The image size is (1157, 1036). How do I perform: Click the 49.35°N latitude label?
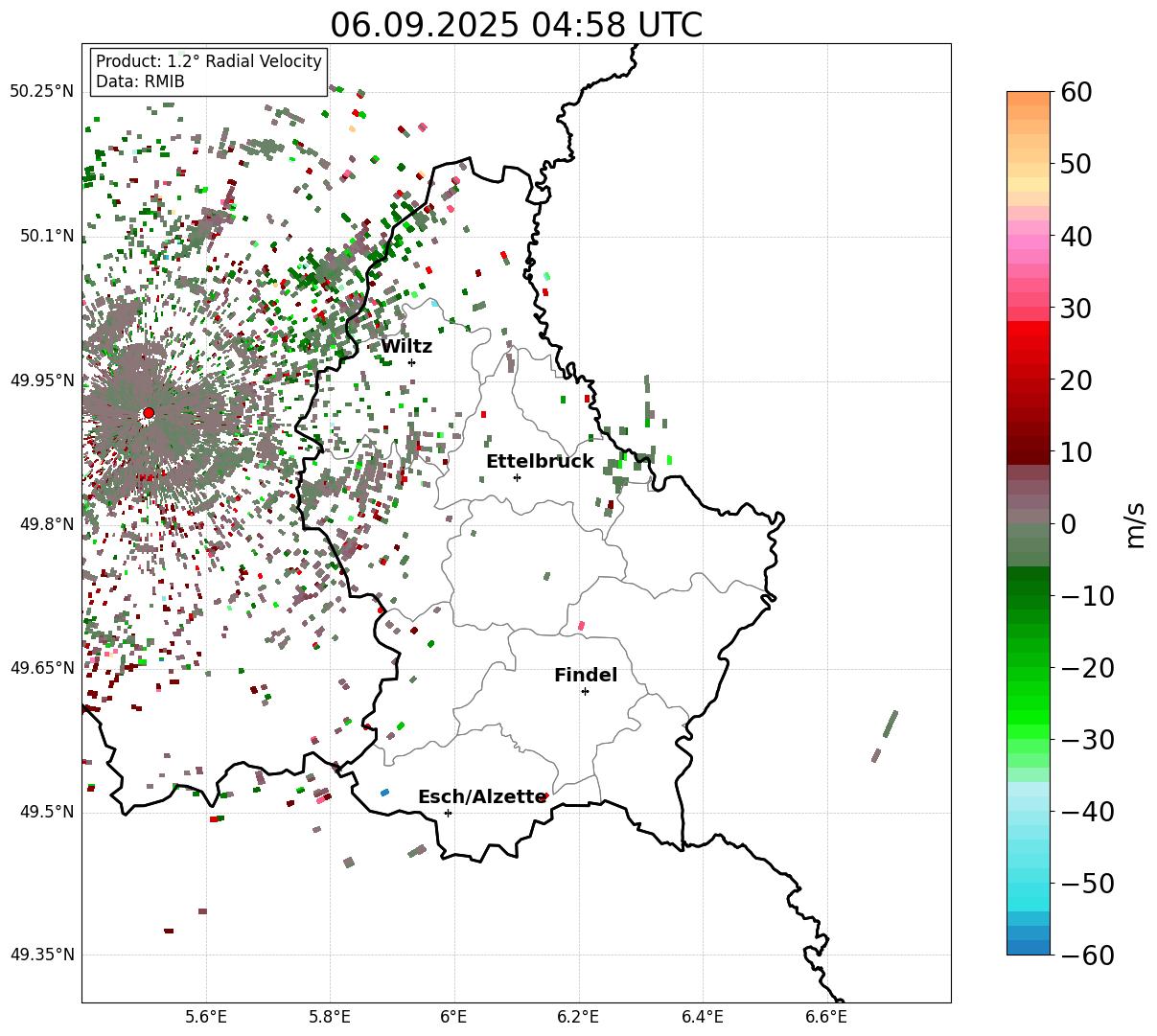41,955
